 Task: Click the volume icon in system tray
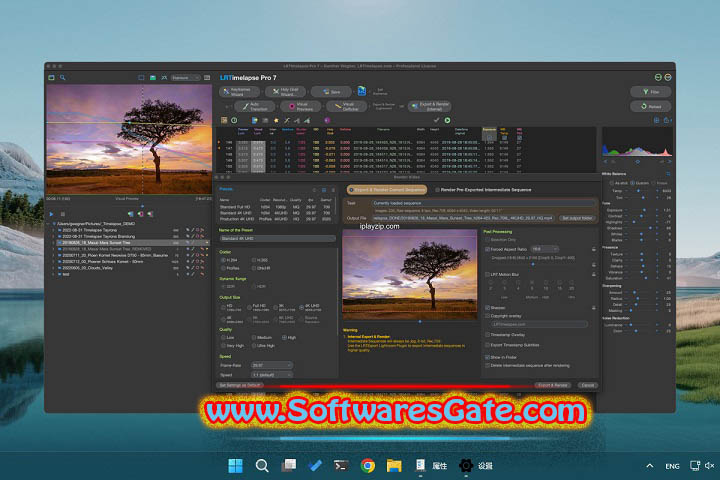coord(709,466)
